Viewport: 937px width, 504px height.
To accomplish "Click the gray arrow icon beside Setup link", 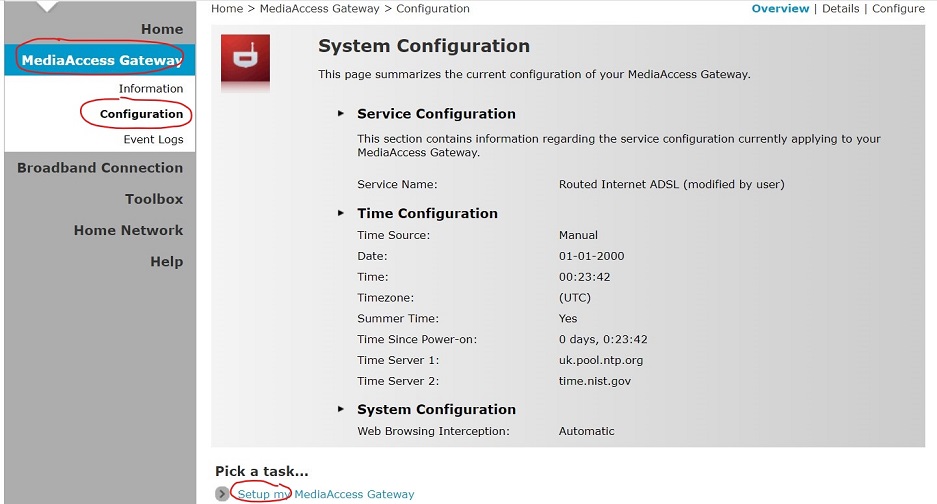I will point(223,494).
